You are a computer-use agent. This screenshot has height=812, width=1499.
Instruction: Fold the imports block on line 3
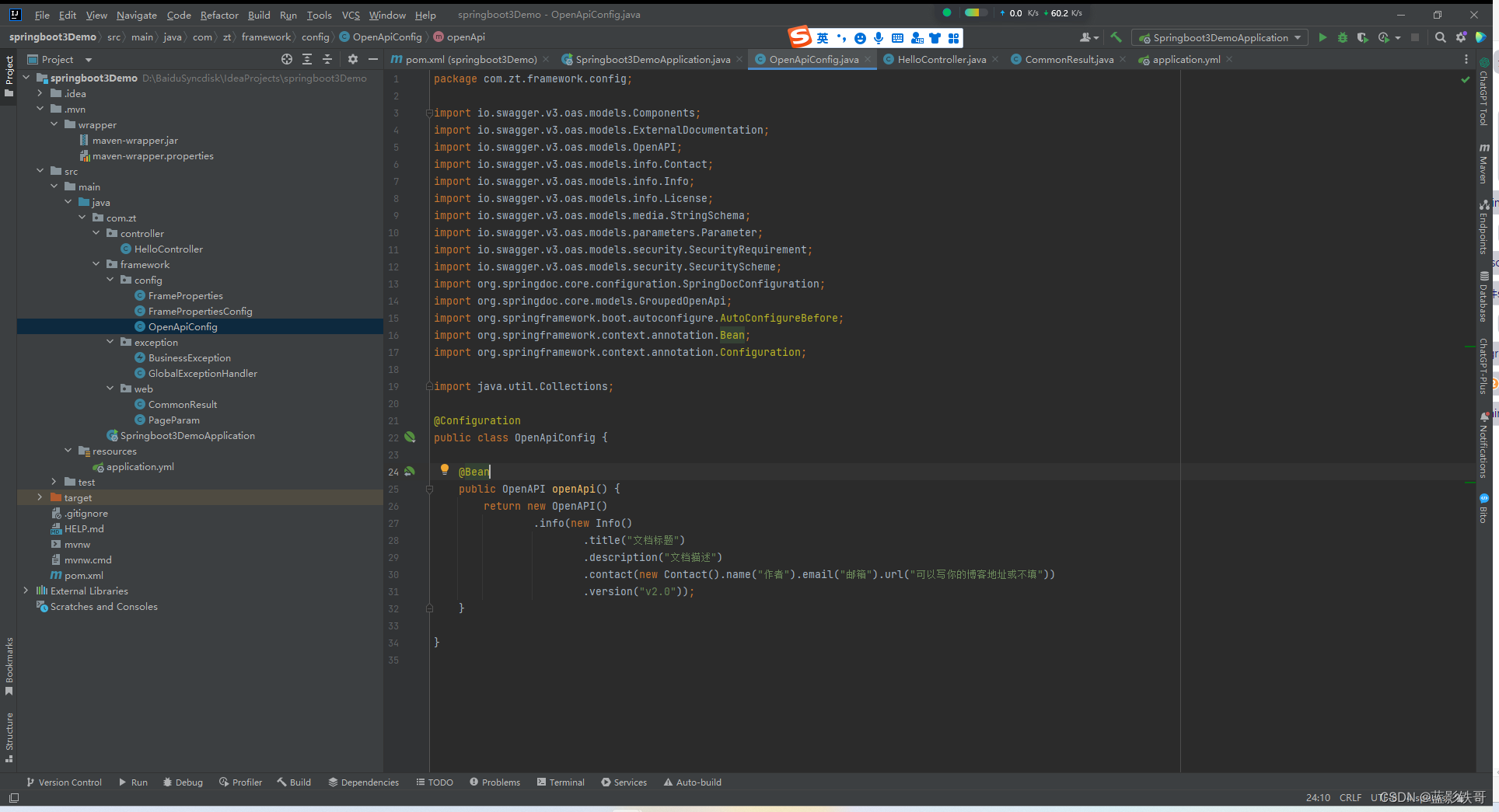pyautogui.click(x=429, y=113)
